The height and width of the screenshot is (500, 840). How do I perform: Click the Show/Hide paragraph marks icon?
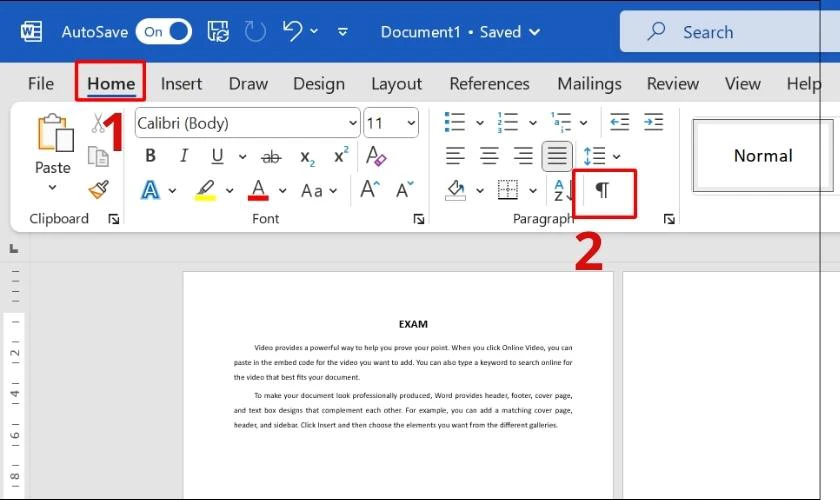point(602,190)
